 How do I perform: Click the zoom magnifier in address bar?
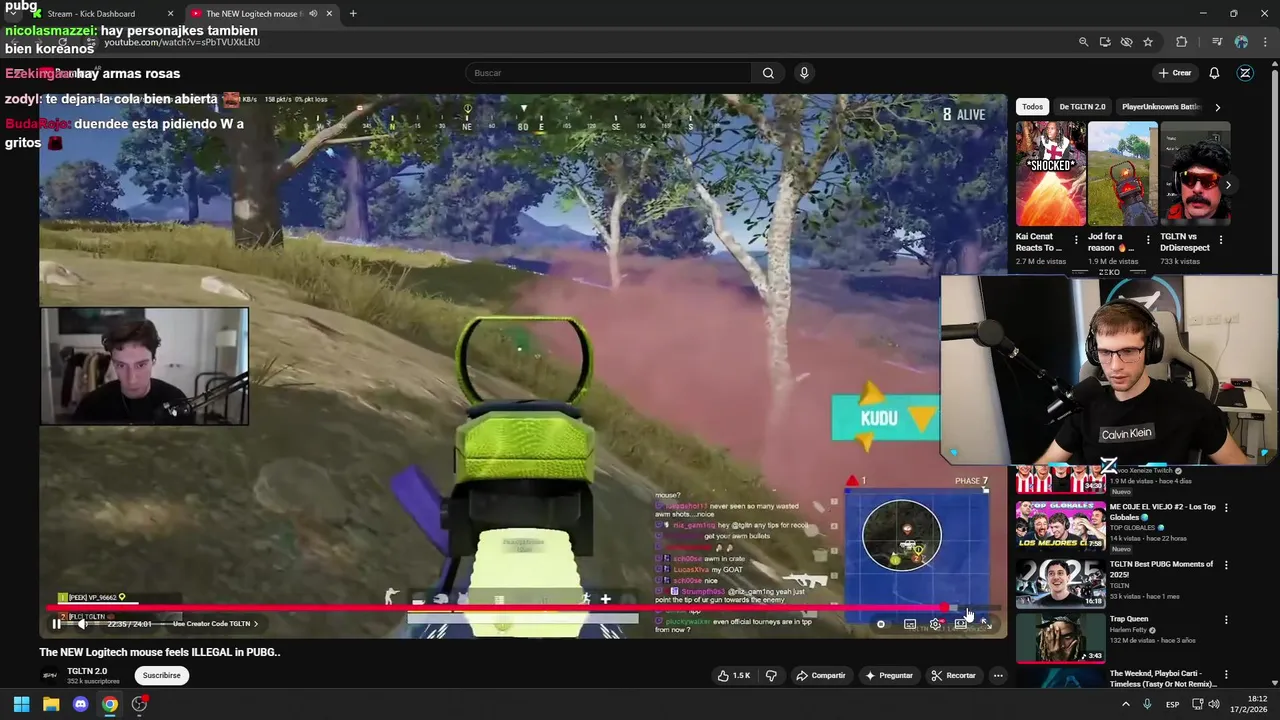pyautogui.click(x=1083, y=42)
